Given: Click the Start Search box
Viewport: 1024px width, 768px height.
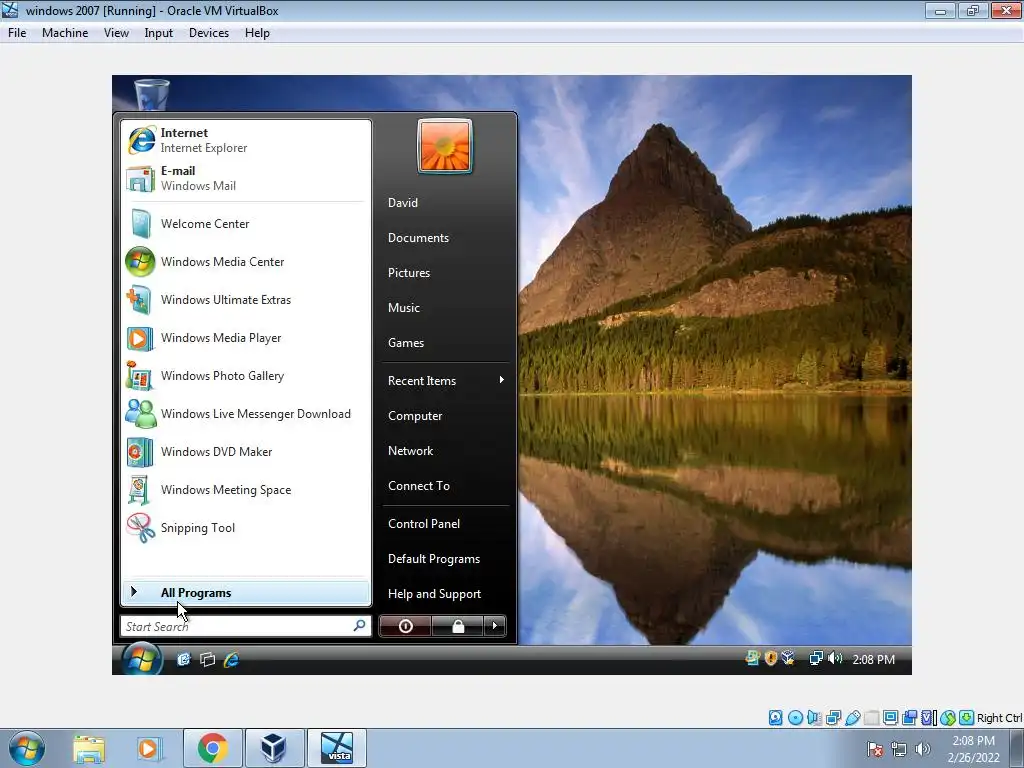Looking at the screenshot, I should 246,626.
